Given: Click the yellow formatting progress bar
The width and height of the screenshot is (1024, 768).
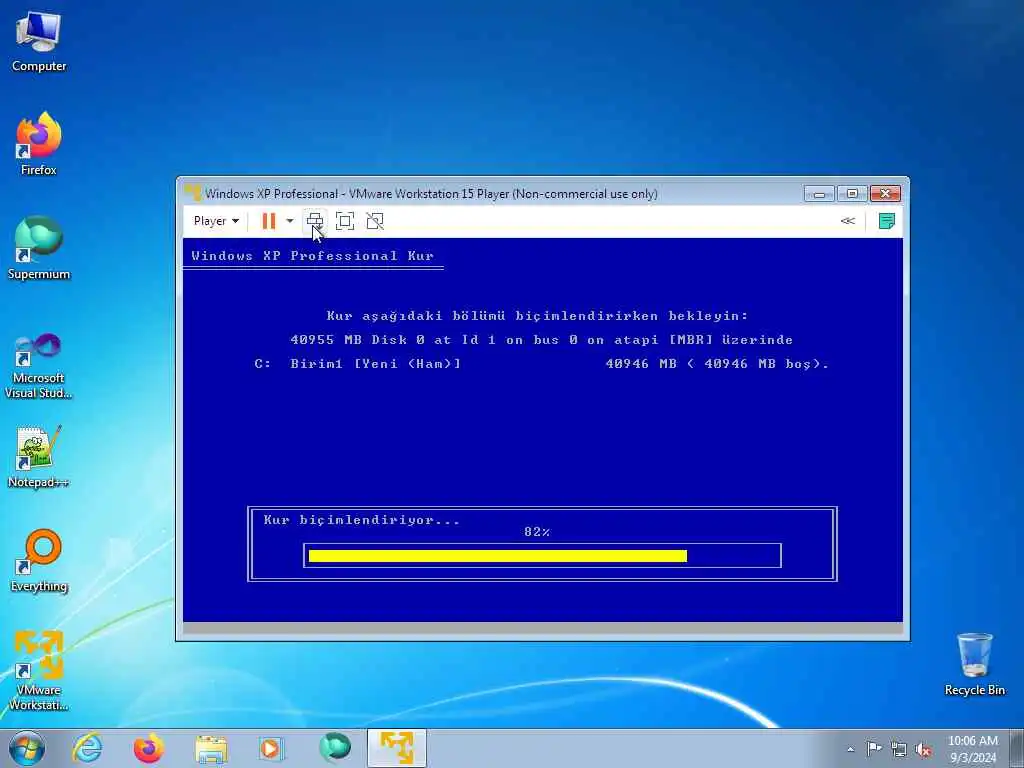Looking at the screenshot, I should [498, 556].
